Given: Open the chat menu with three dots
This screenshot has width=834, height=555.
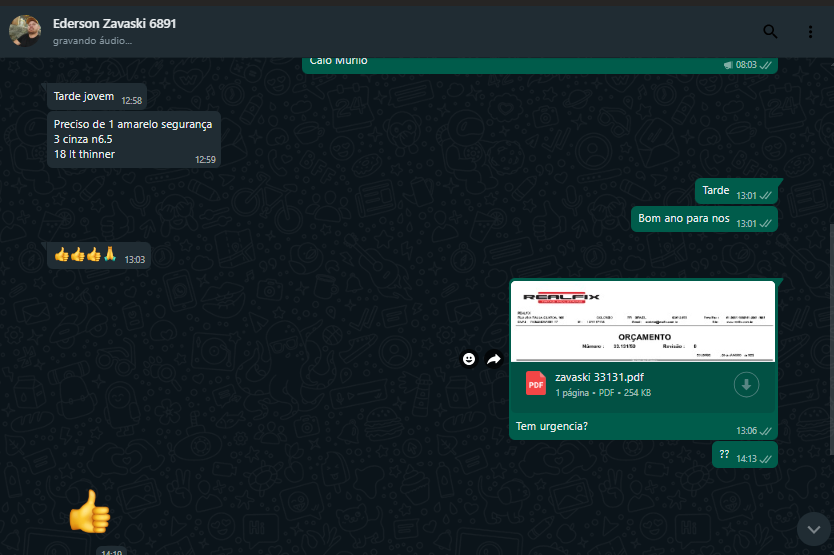Looking at the screenshot, I should (x=810, y=31).
